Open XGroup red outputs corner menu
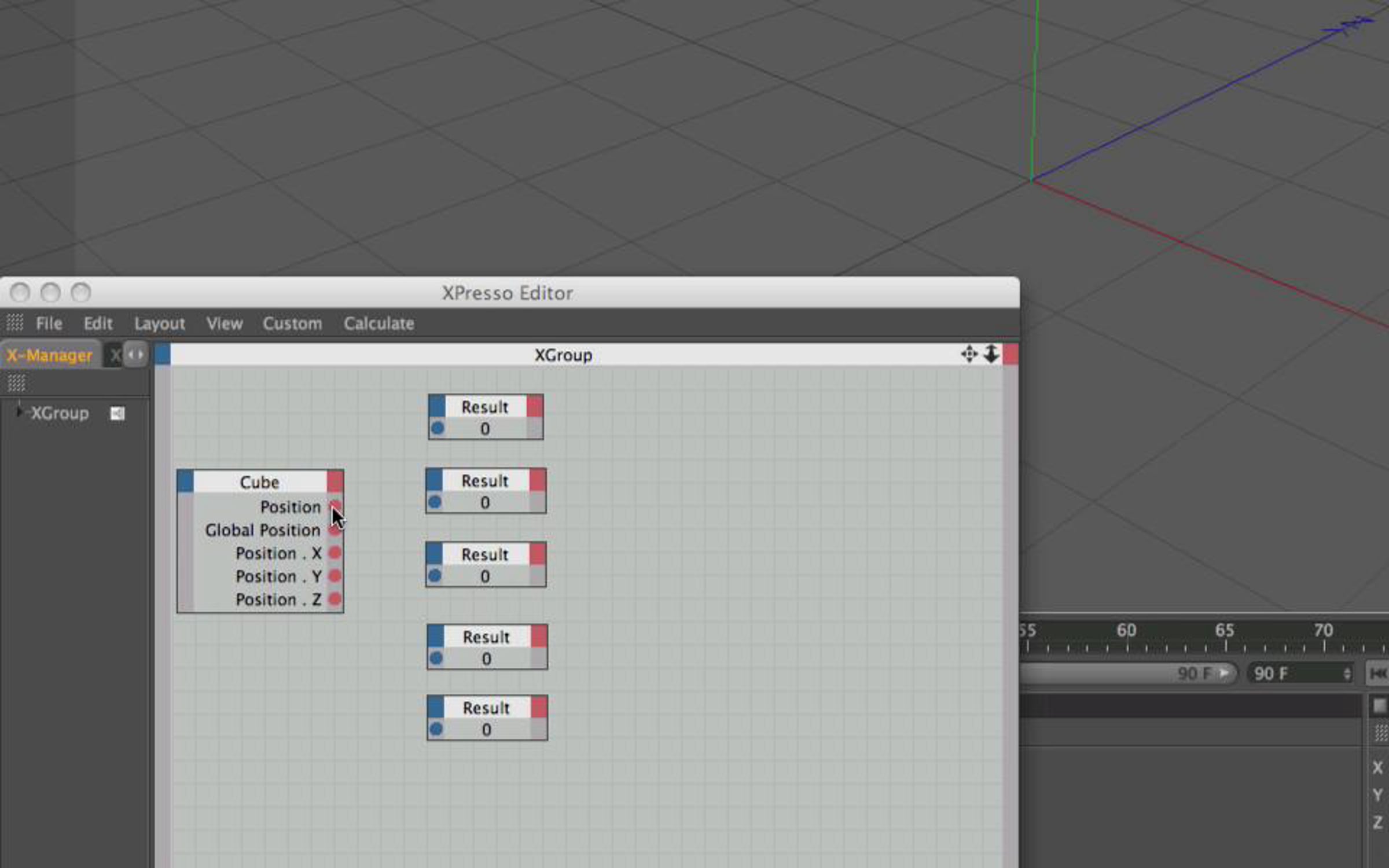Image resolution: width=1389 pixels, height=868 pixels. tap(1010, 355)
